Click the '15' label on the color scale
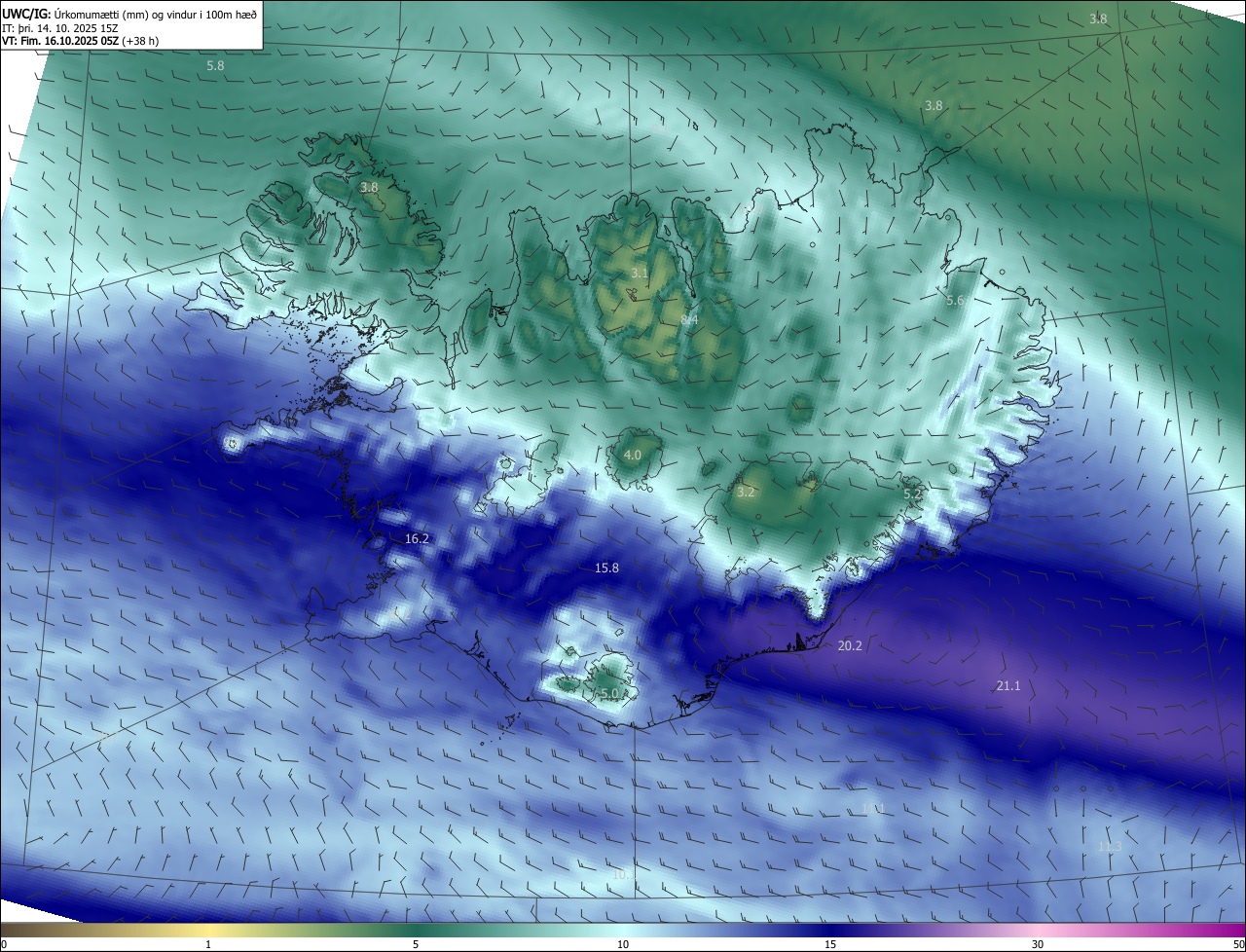The height and width of the screenshot is (952, 1246). coord(830,944)
